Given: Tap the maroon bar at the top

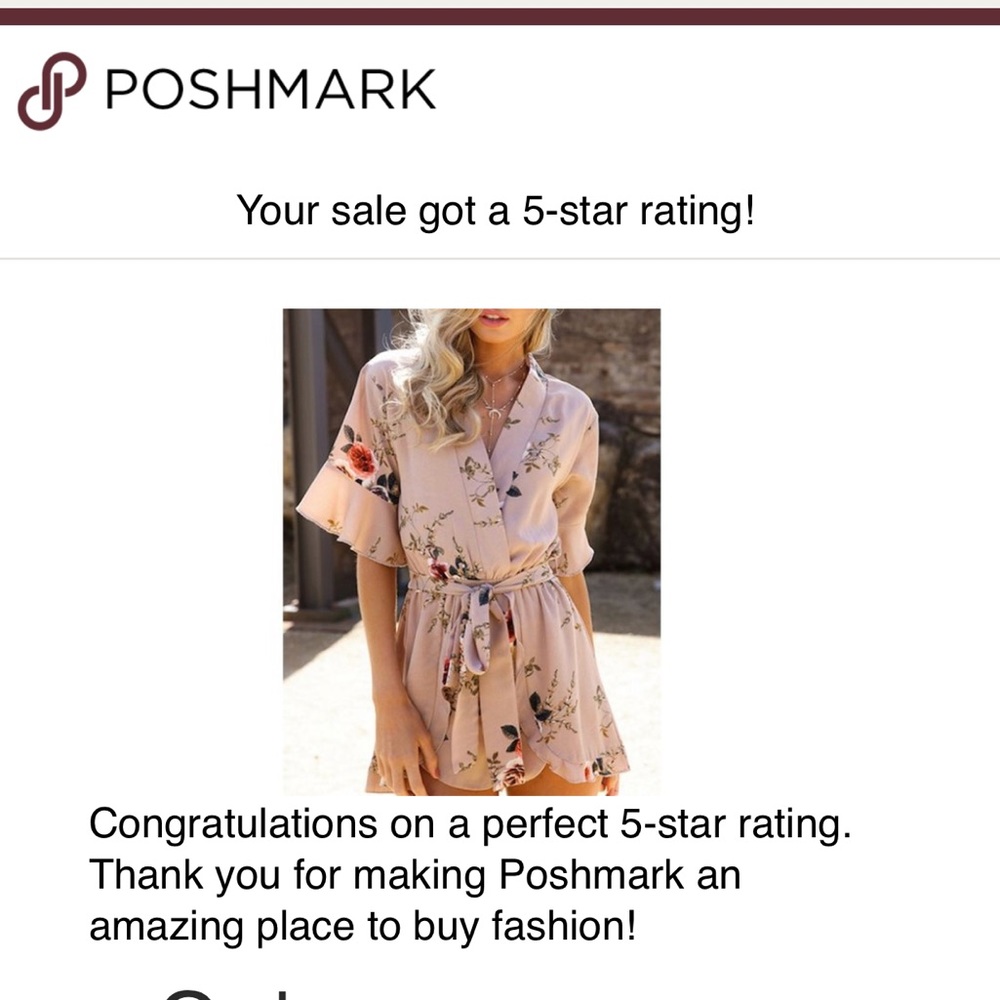Looking at the screenshot, I should coord(500,16).
